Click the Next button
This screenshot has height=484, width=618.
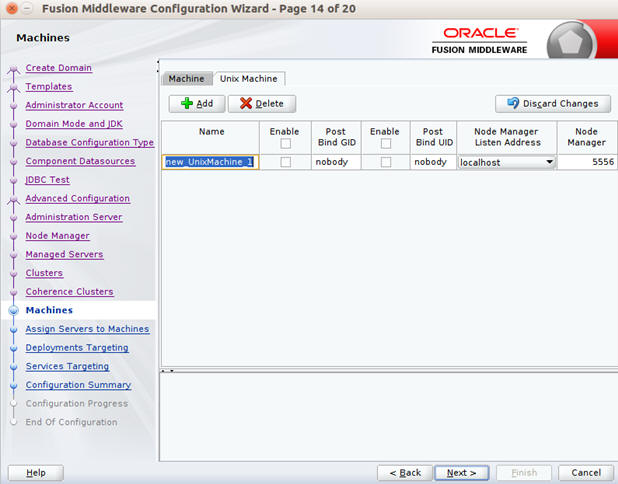click(462, 473)
